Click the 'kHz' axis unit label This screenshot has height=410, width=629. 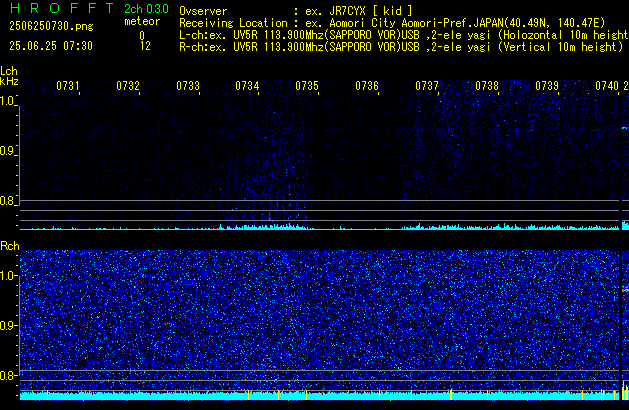pos(9,81)
